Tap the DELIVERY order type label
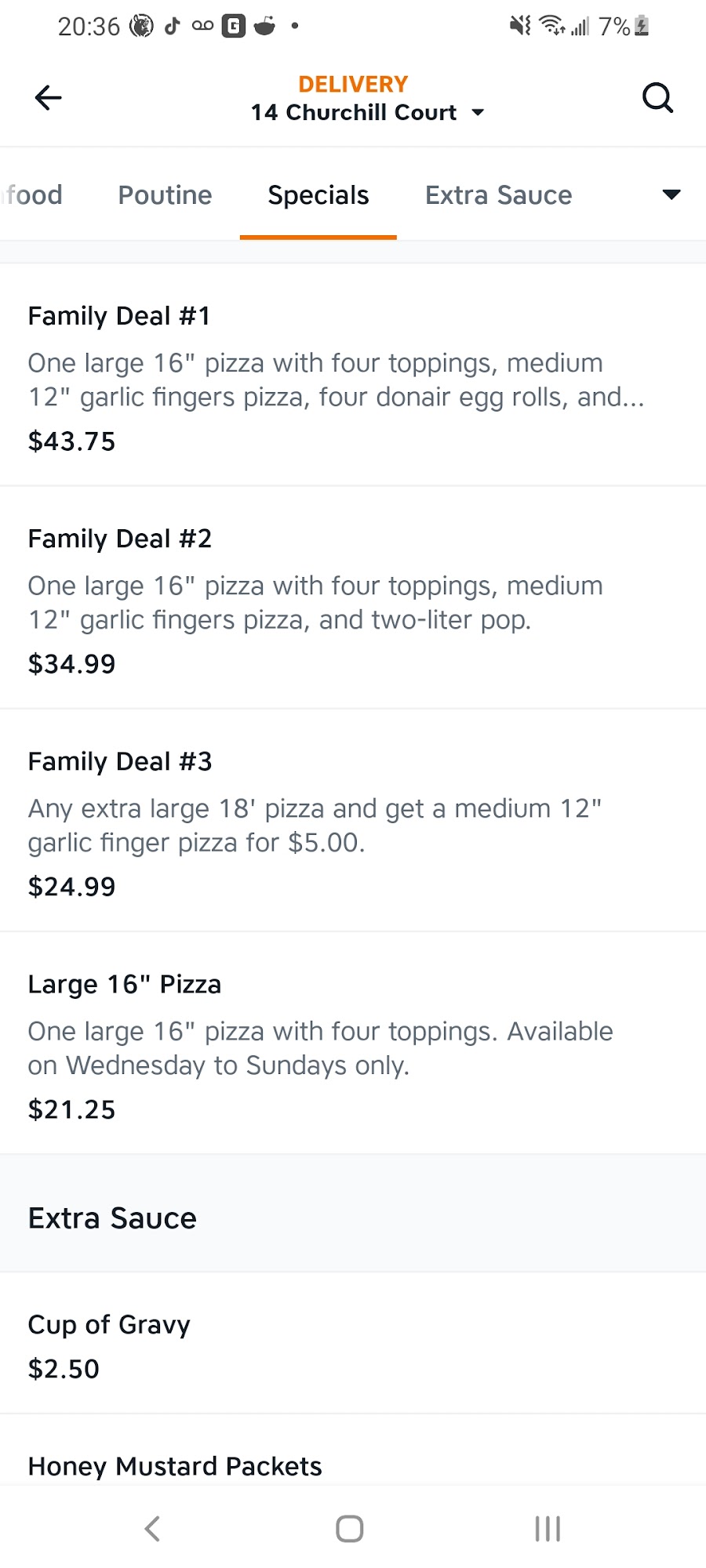The image size is (706, 1568). click(353, 84)
